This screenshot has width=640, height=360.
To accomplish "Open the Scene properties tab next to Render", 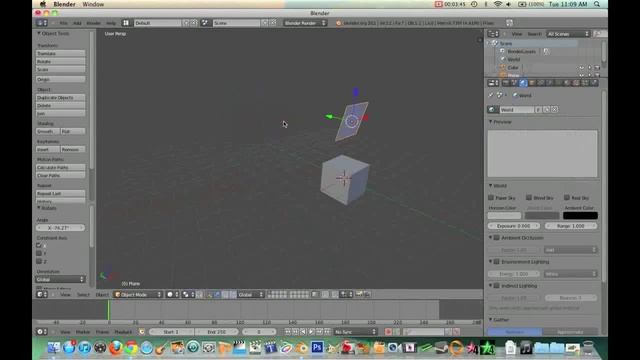I will (514, 83).
